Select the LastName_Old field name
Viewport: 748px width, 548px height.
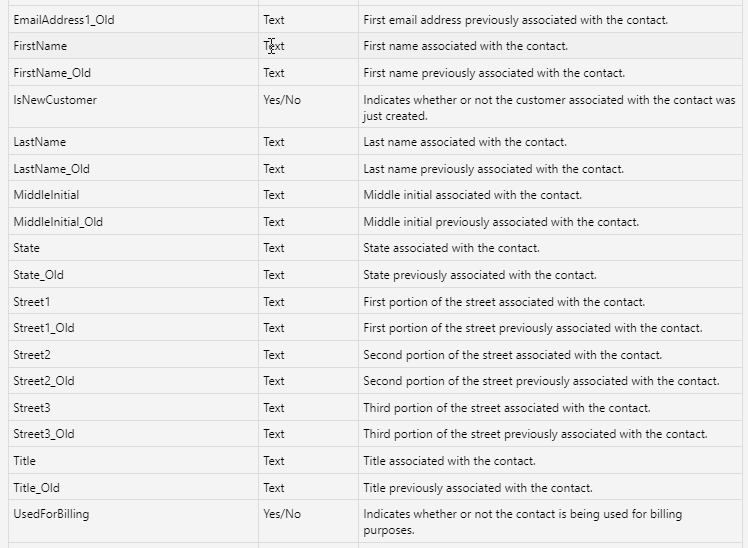(51, 169)
